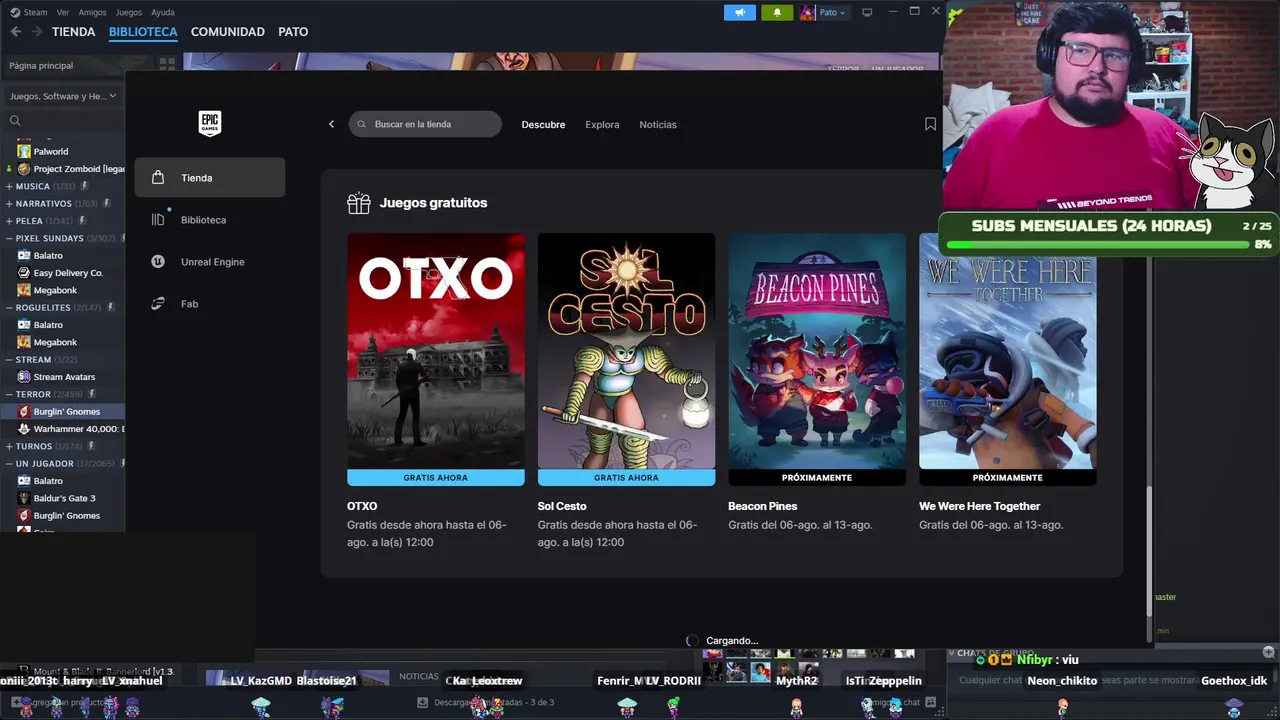Image resolution: width=1280 pixels, height=720 pixels.
Task: Click Página principal in Steam library
Action: tap(41, 65)
